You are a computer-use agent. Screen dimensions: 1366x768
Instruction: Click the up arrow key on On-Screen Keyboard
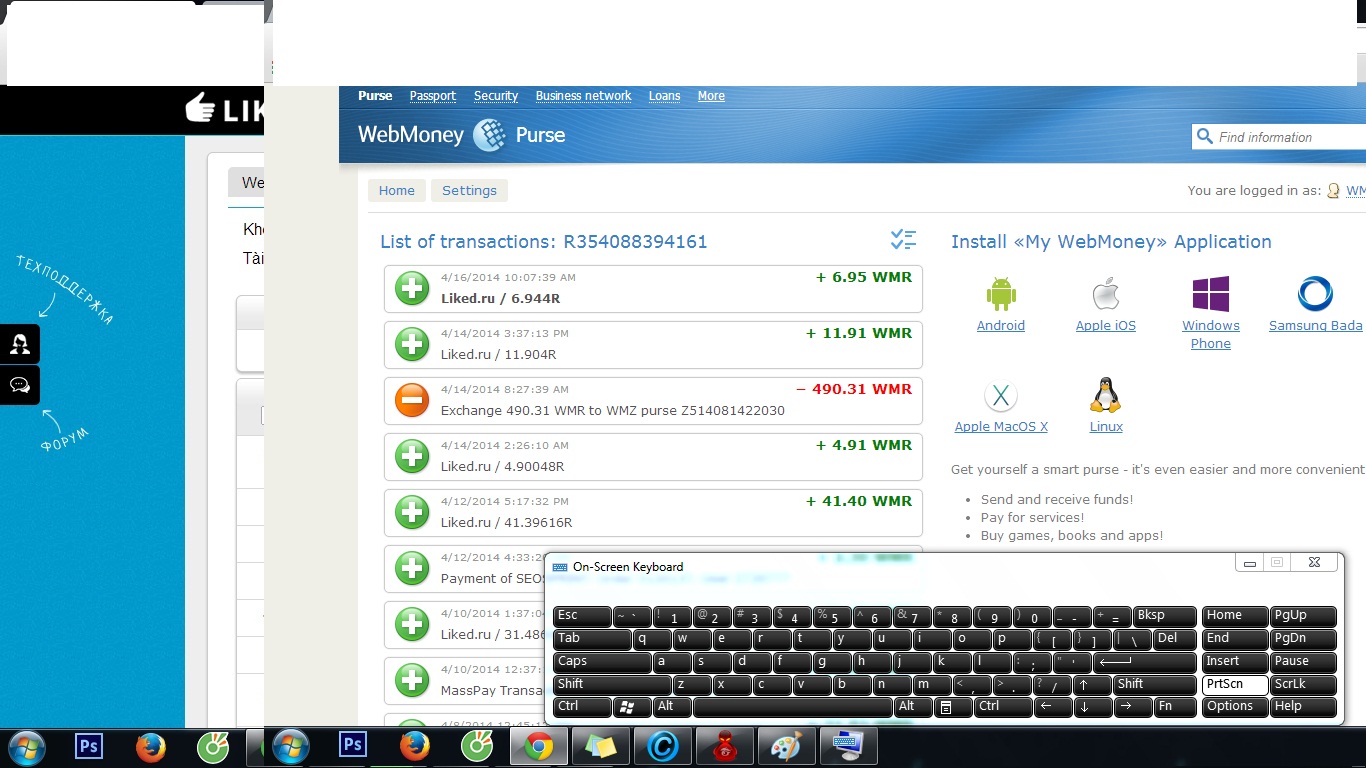(x=1093, y=685)
